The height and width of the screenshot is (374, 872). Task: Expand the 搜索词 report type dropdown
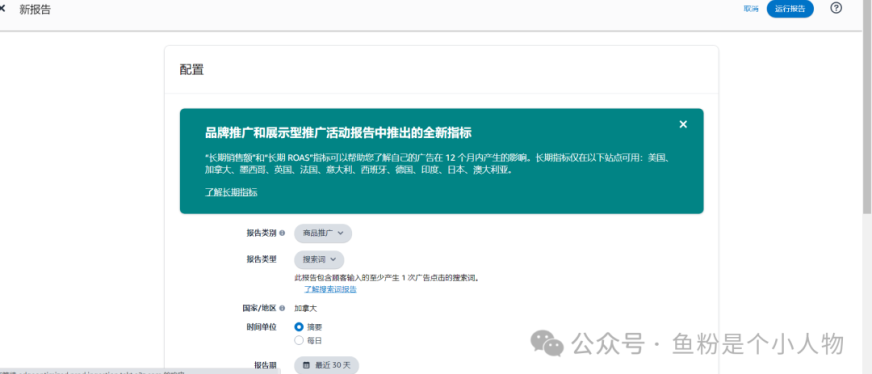point(319,260)
